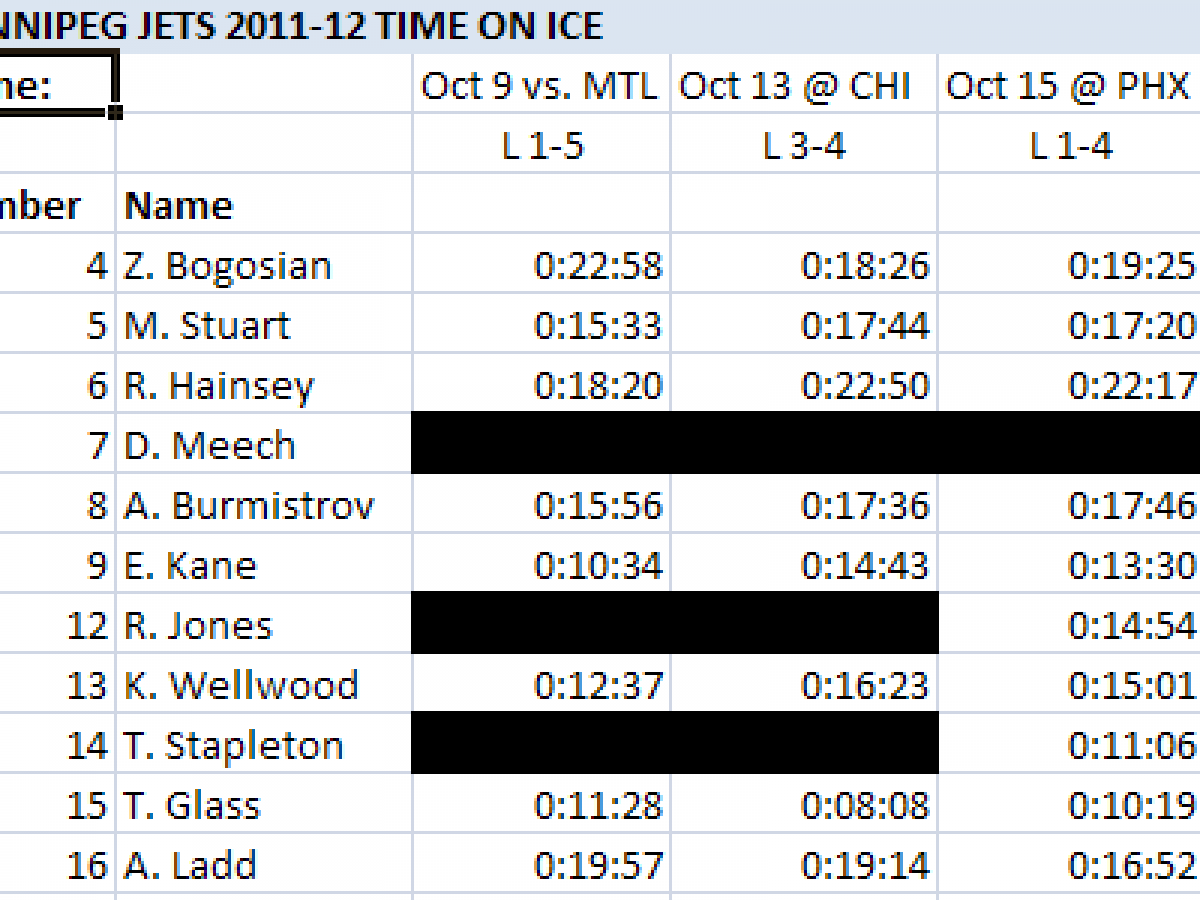Click T. Glass' 0:08:08 time cell

coord(865,806)
